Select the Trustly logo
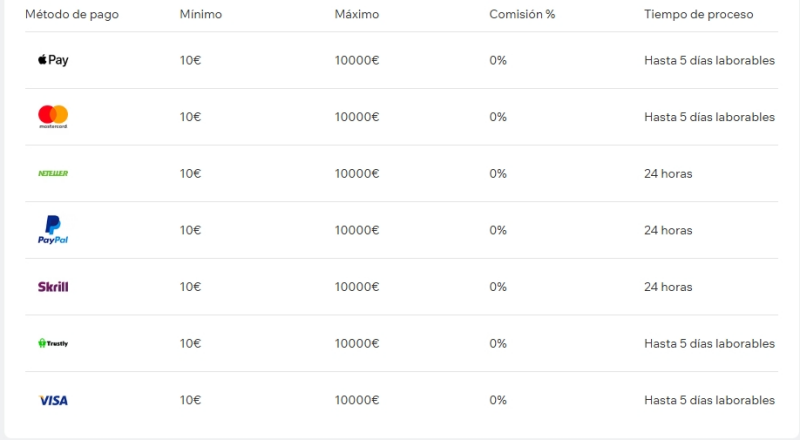 pyautogui.click(x=53, y=343)
